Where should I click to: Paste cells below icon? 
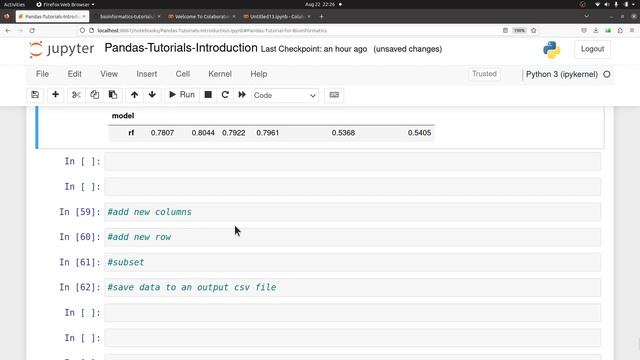tap(113, 95)
